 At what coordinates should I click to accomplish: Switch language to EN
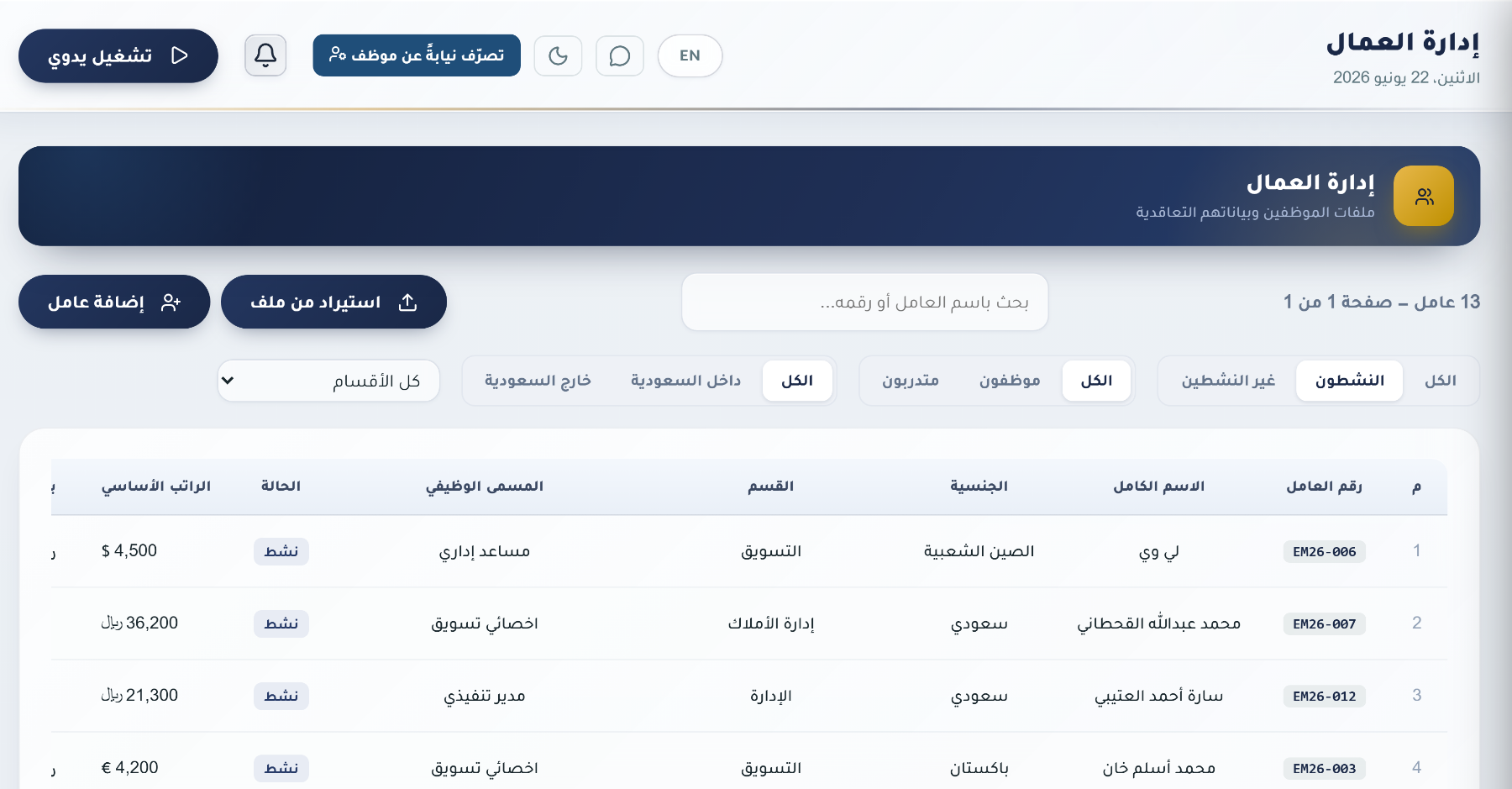point(690,55)
